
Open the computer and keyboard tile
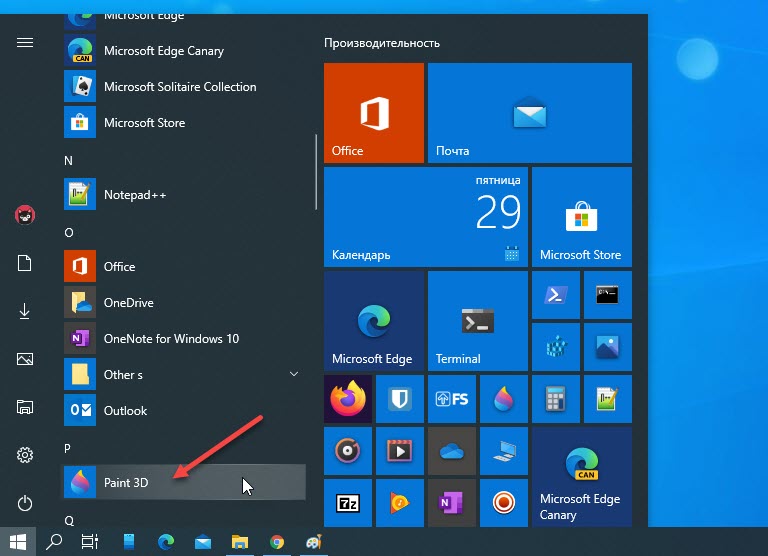pos(504,451)
